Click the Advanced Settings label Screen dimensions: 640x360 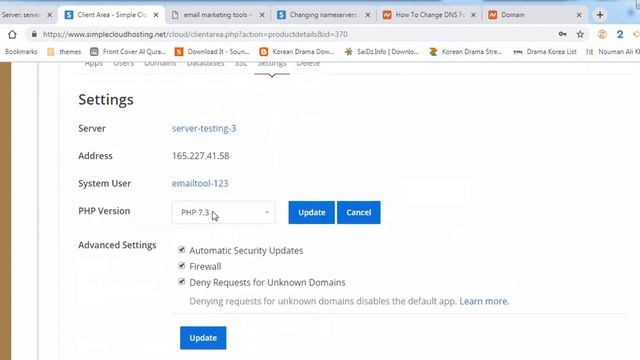[x=117, y=245]
